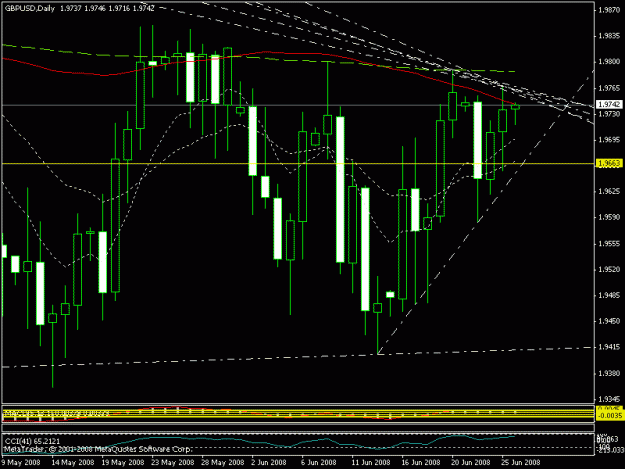Click the GBPUSD,Daily chart title text
The image size is (625, 469).
tap(29, 8)
